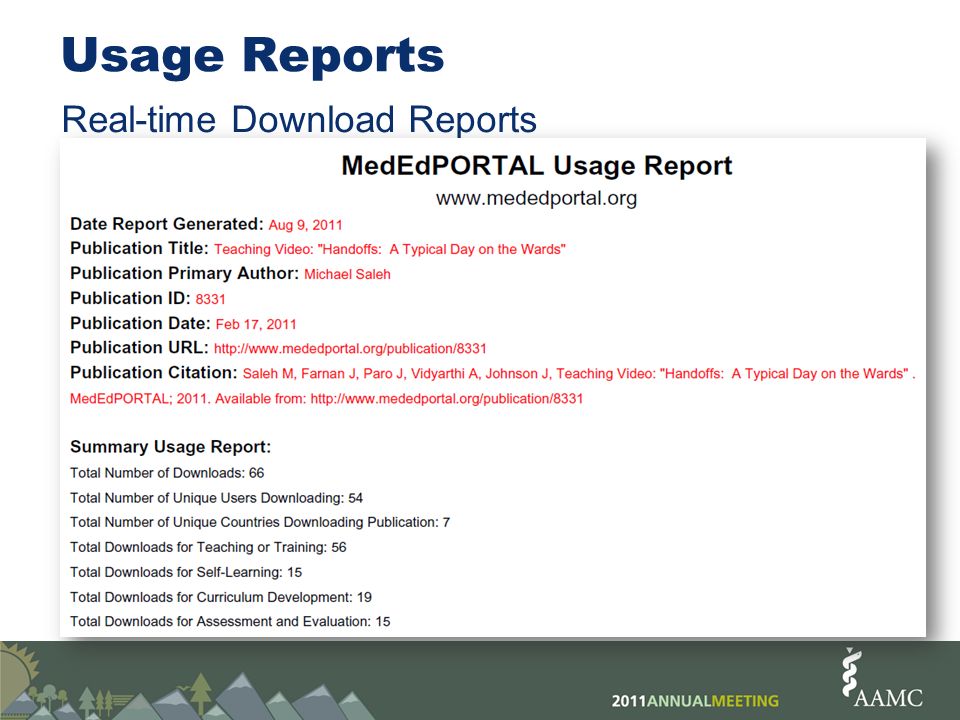Click the publication title 'Teaching Video: Handoffs' text
The width and height of the screenshot is (960, 720).
[390, 249]
